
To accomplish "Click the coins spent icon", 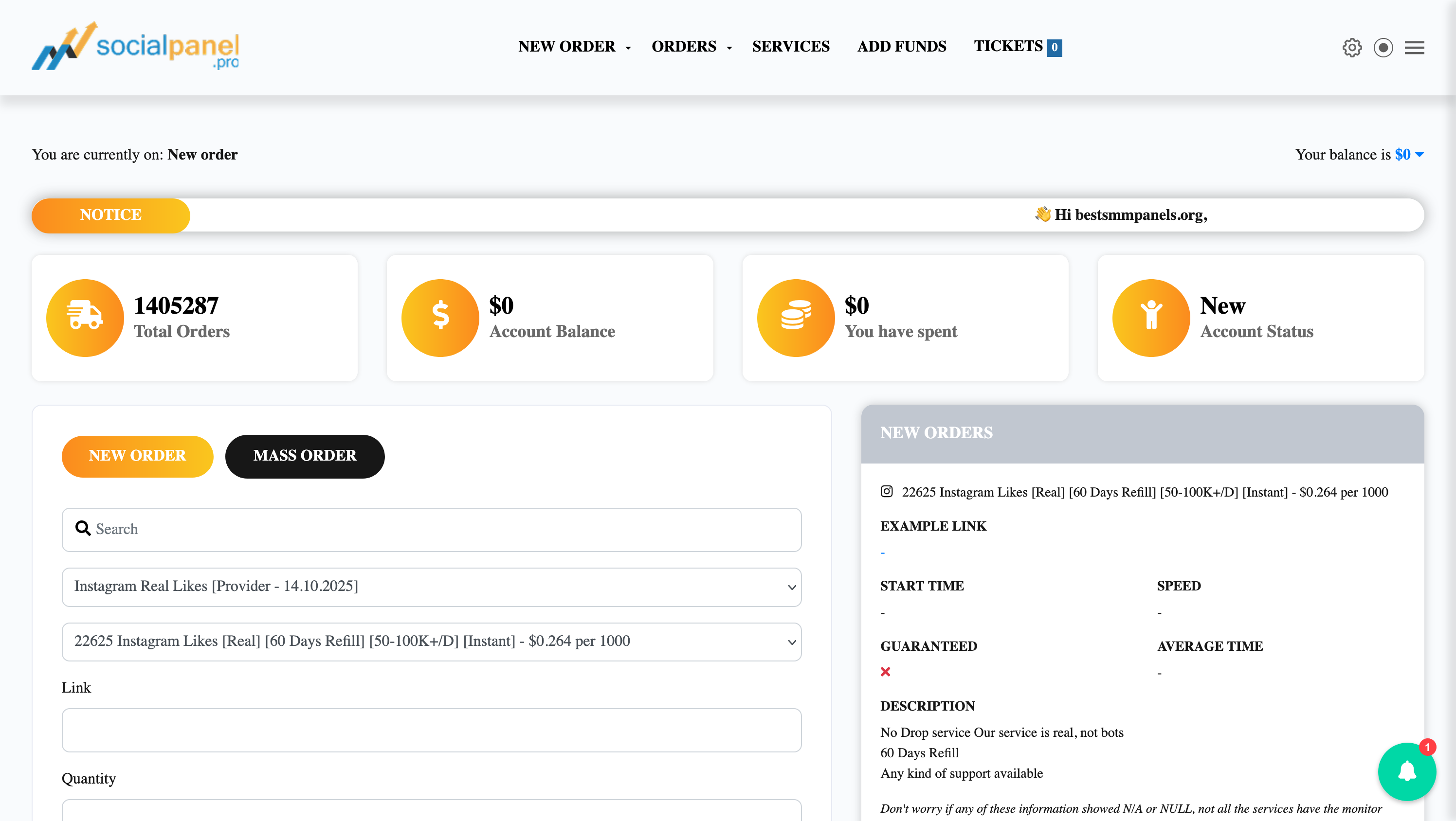I will (x=795, y=318).
